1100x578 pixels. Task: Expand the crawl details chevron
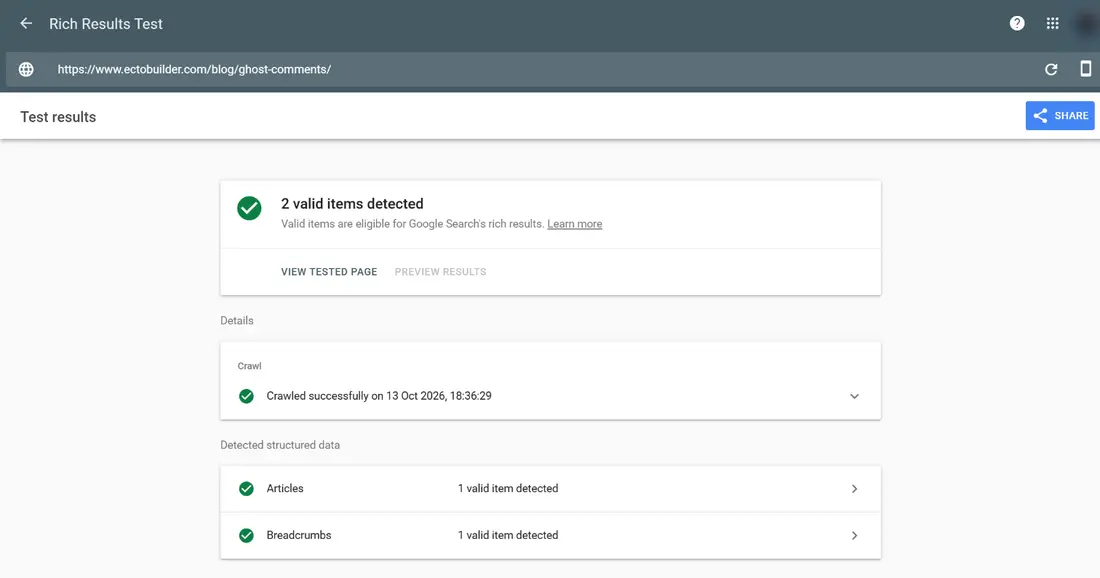pos(854,396)
